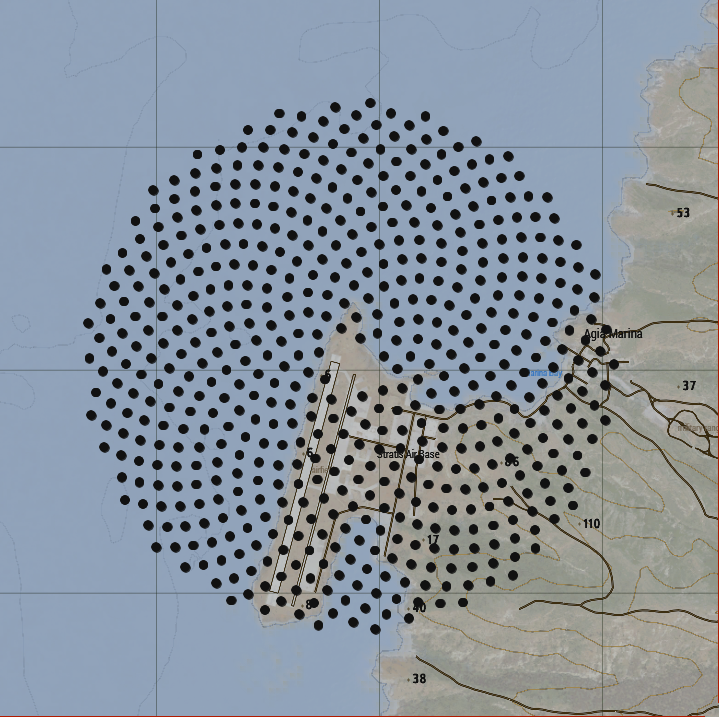
Task: Select the spot height labeled 40
Action: (x=419, y=608)
